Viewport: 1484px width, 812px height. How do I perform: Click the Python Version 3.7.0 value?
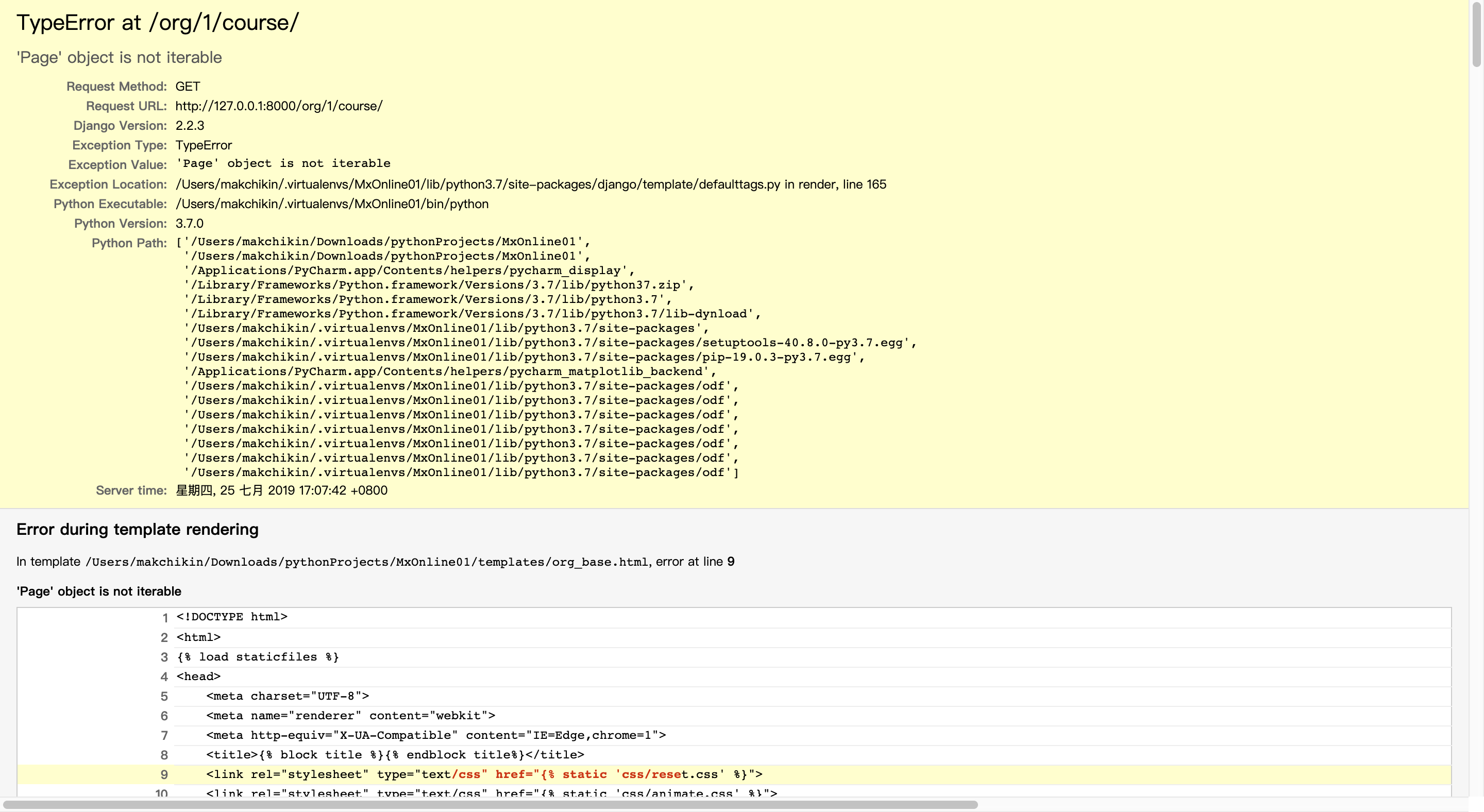coord(189,224)
